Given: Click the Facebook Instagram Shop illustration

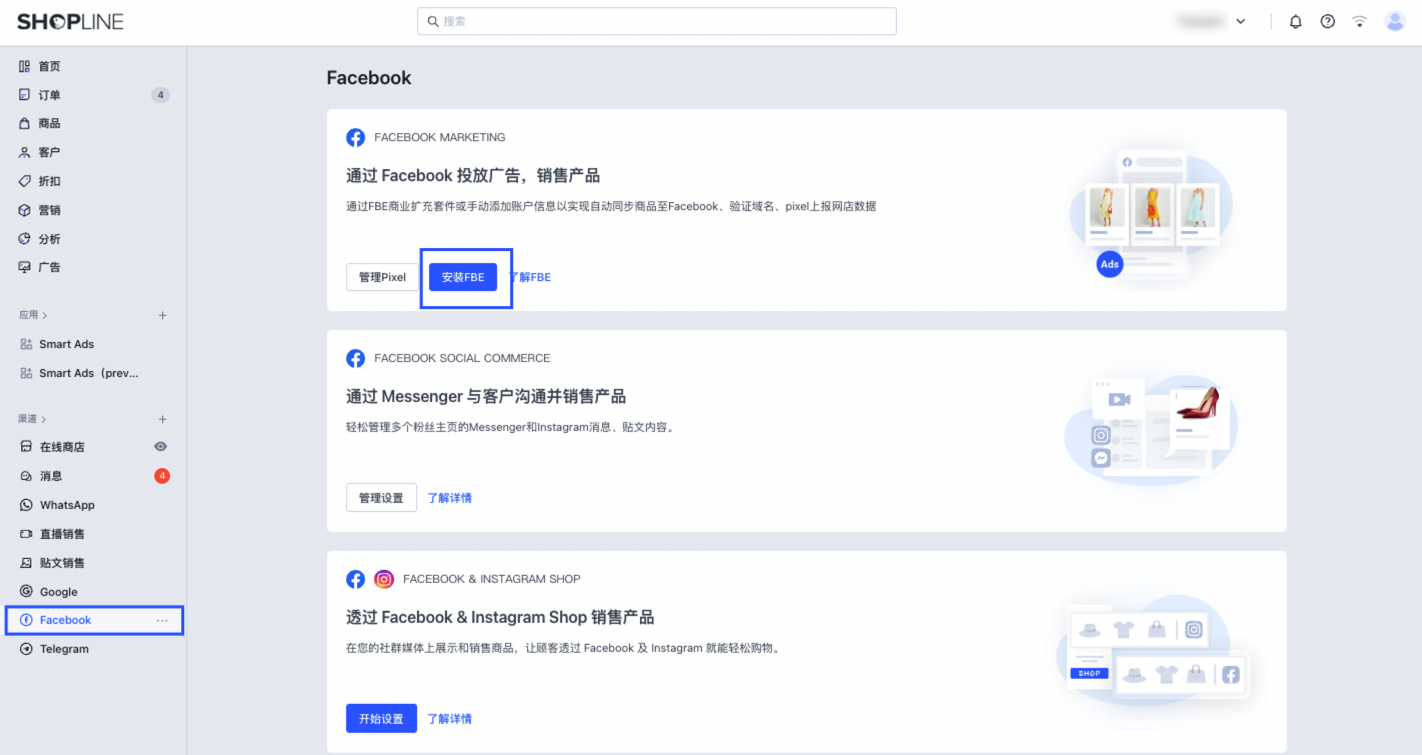Looking at the screenshot, I should 1154,651.
